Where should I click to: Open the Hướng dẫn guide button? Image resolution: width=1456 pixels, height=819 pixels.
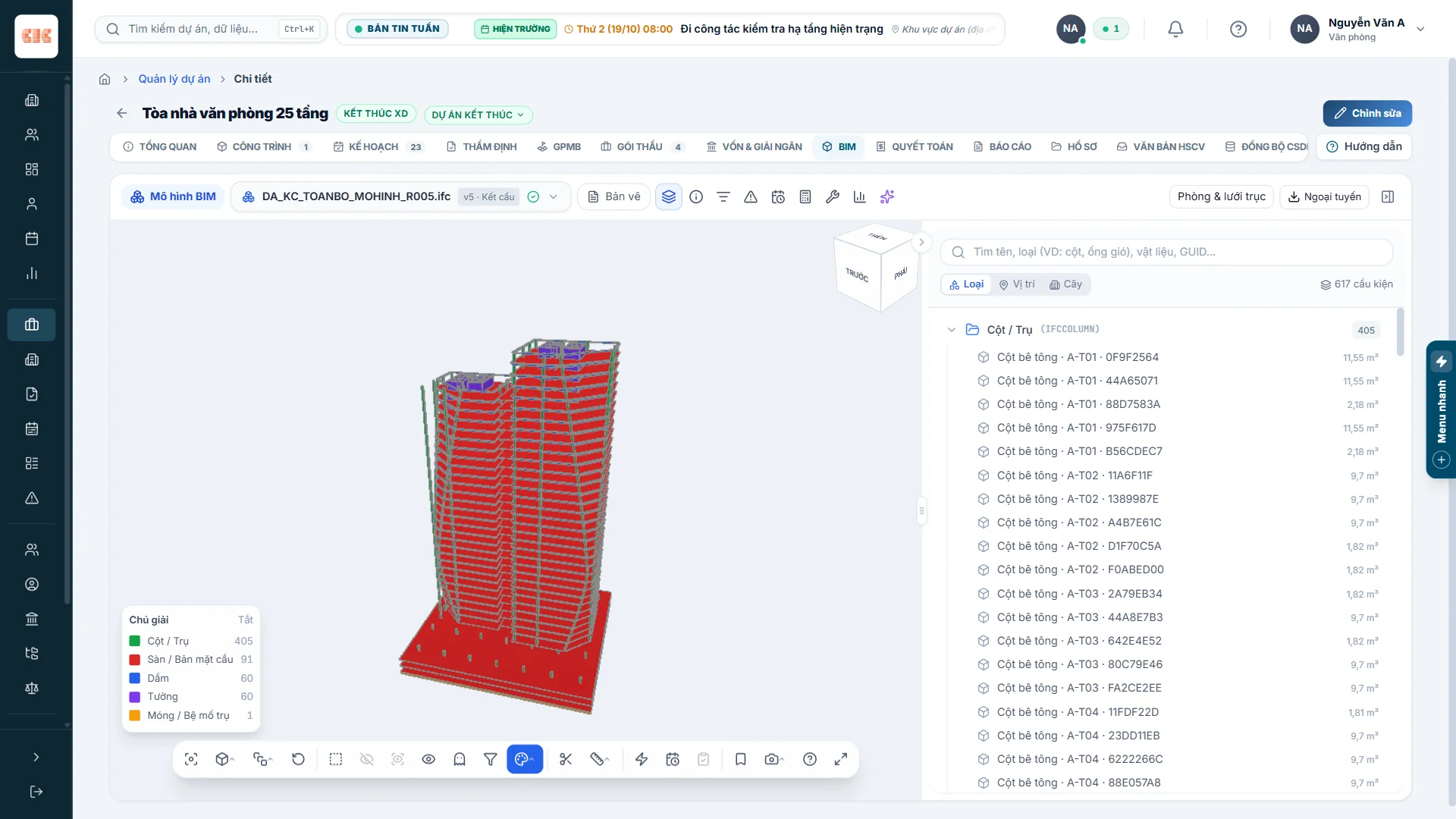(1364, 146)
